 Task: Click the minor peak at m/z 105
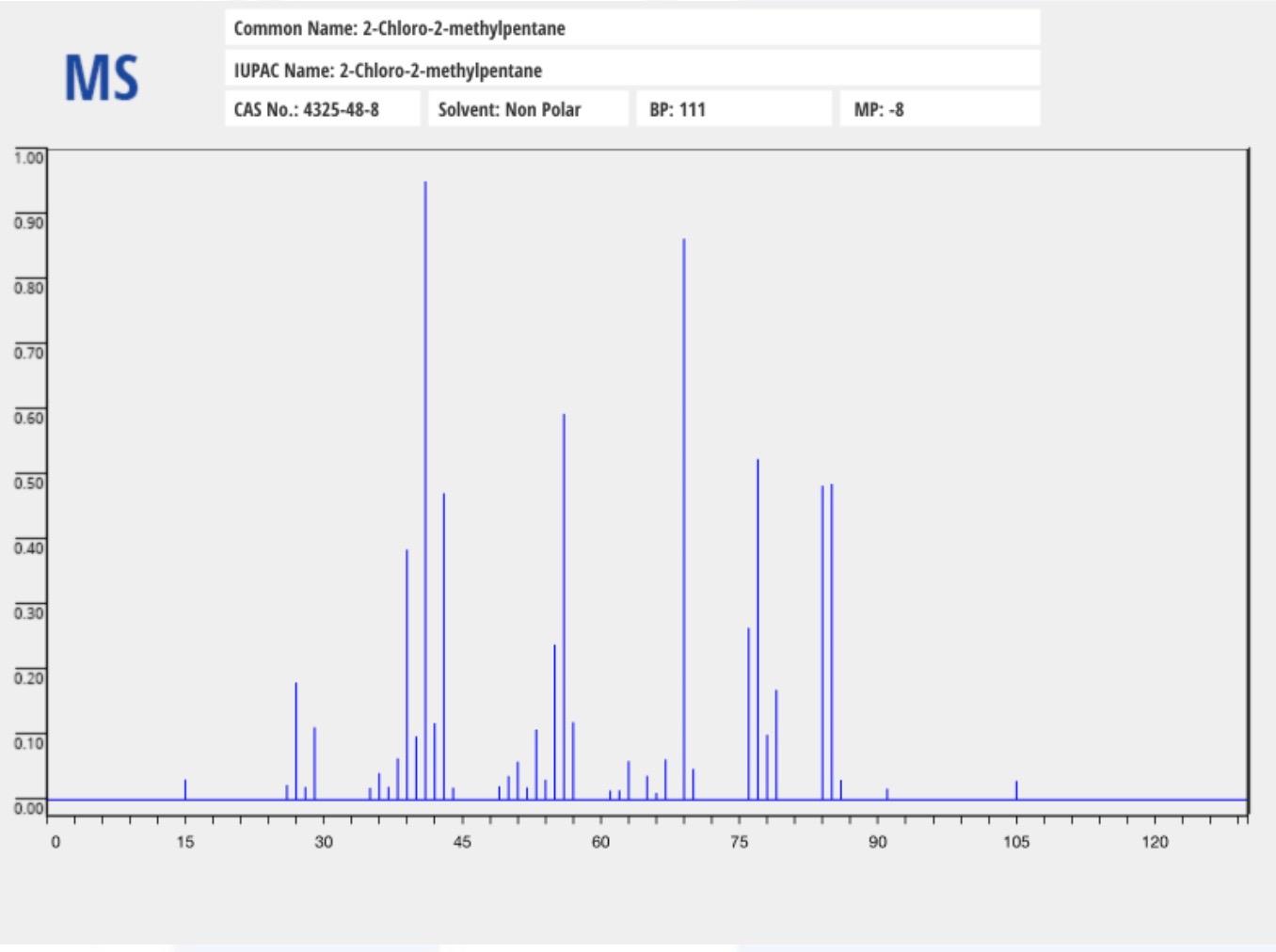(1017, 790)
